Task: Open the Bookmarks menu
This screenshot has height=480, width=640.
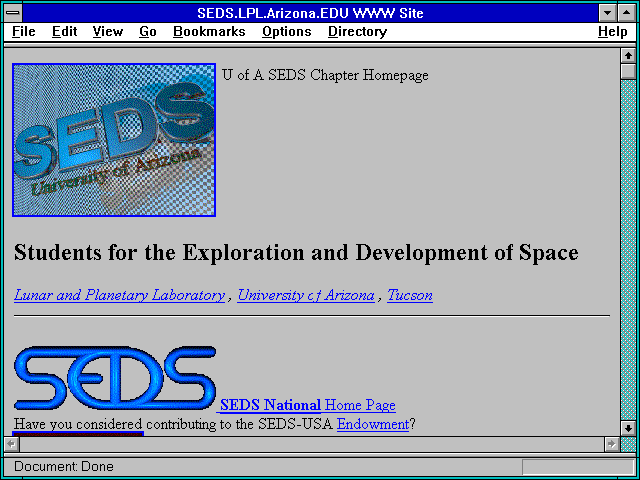Action: 209,31
